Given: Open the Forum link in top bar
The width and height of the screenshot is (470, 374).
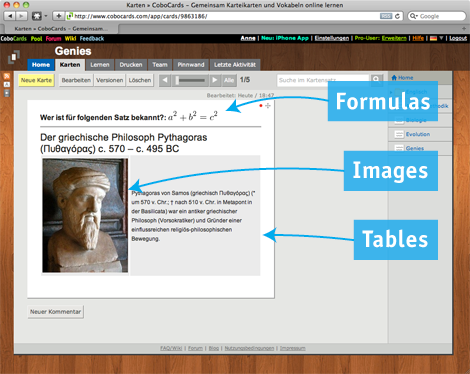Looking at the screenshot, I should coord(53,38).
